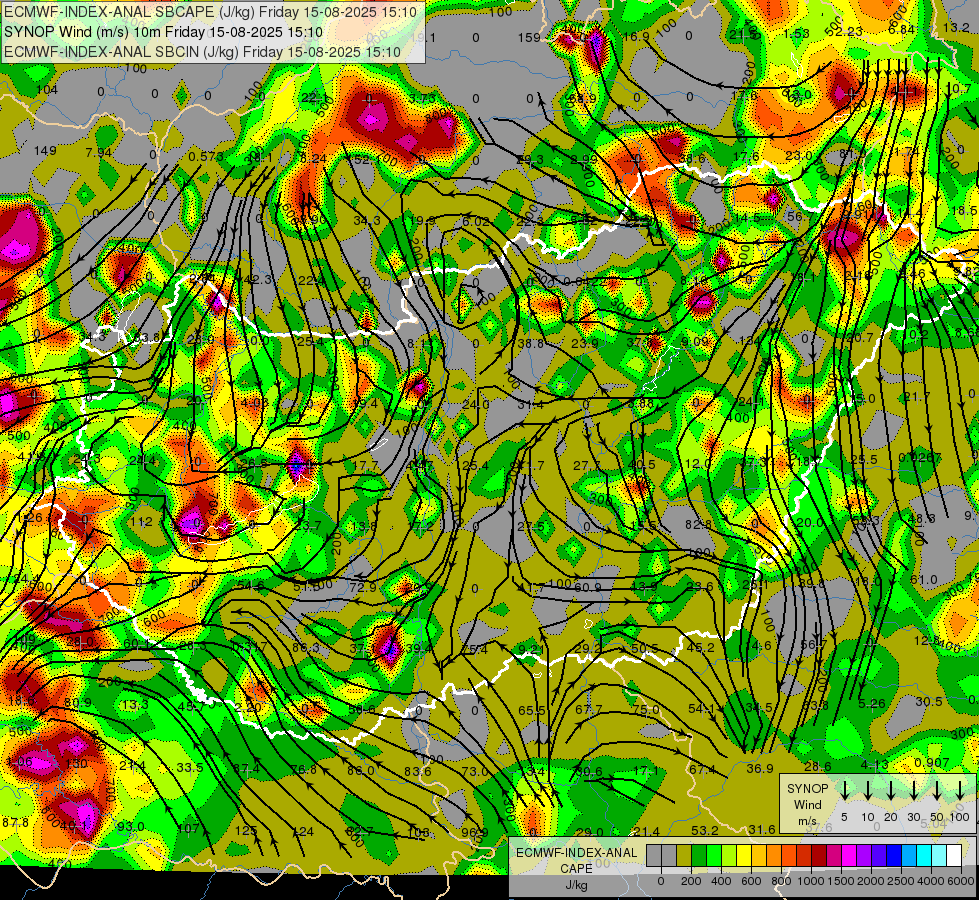This screenshot has width=979, height=900.
Task: Click the map value 9.21
Action: (x=531, y=650)
